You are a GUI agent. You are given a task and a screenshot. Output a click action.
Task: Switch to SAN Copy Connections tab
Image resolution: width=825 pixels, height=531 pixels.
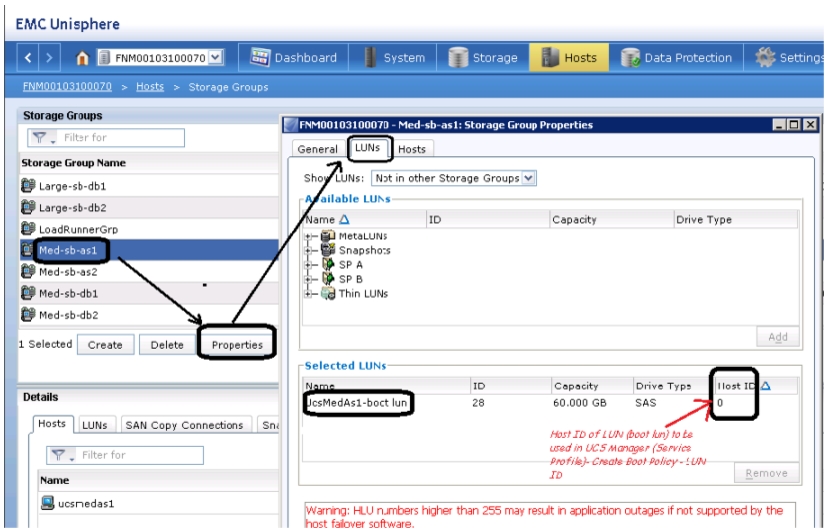point(184,425)
